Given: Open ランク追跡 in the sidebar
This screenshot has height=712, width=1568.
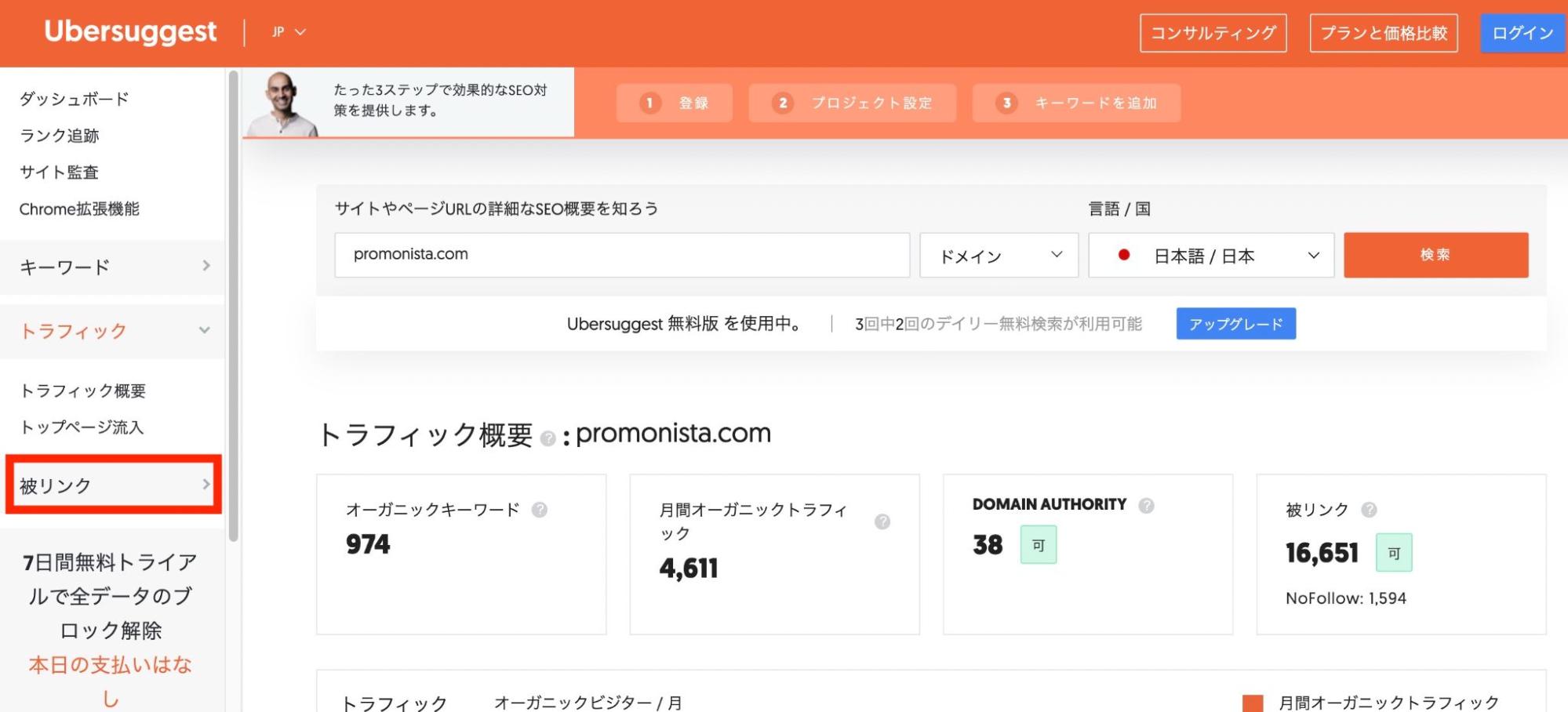Looking at the screenshot, I should pos(60,136).
